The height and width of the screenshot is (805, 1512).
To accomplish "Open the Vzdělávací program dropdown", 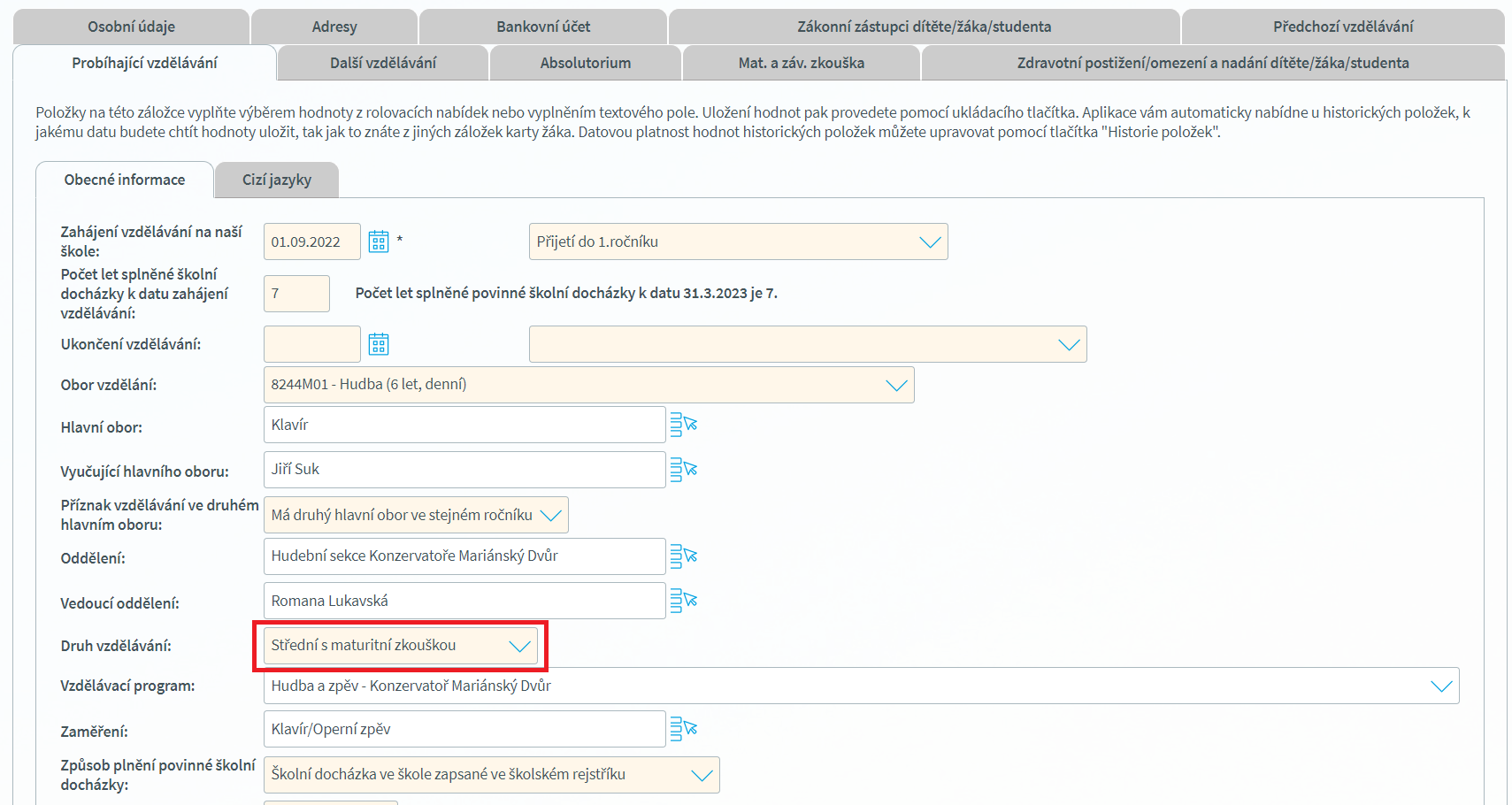I will (x=862, y=686).
